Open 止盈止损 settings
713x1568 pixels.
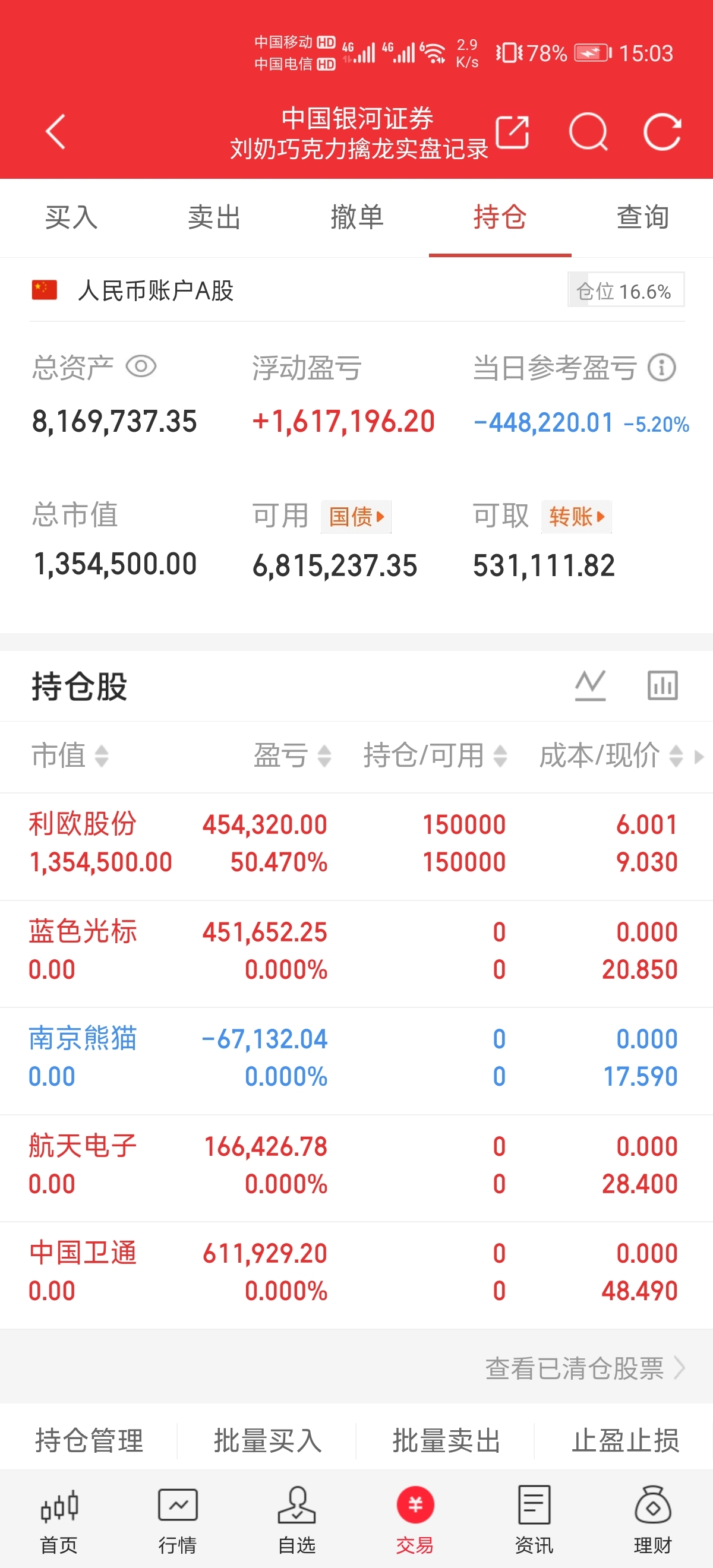[625, 1441]
